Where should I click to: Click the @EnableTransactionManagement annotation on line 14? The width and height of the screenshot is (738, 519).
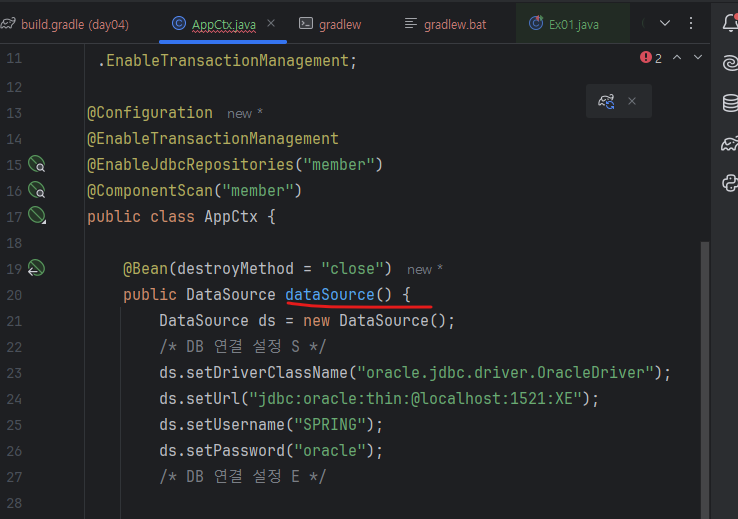tap(213, 139)
